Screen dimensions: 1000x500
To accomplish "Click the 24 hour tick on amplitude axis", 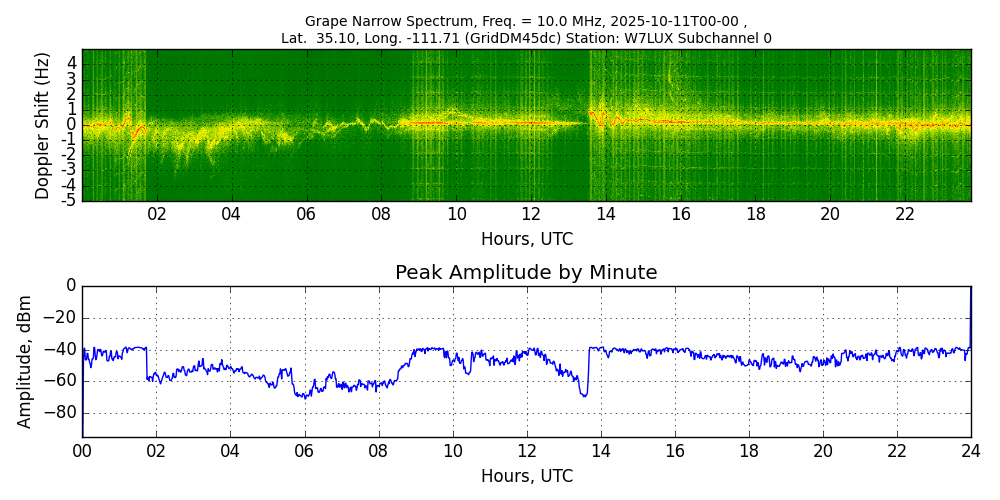I will coord(970,450).
